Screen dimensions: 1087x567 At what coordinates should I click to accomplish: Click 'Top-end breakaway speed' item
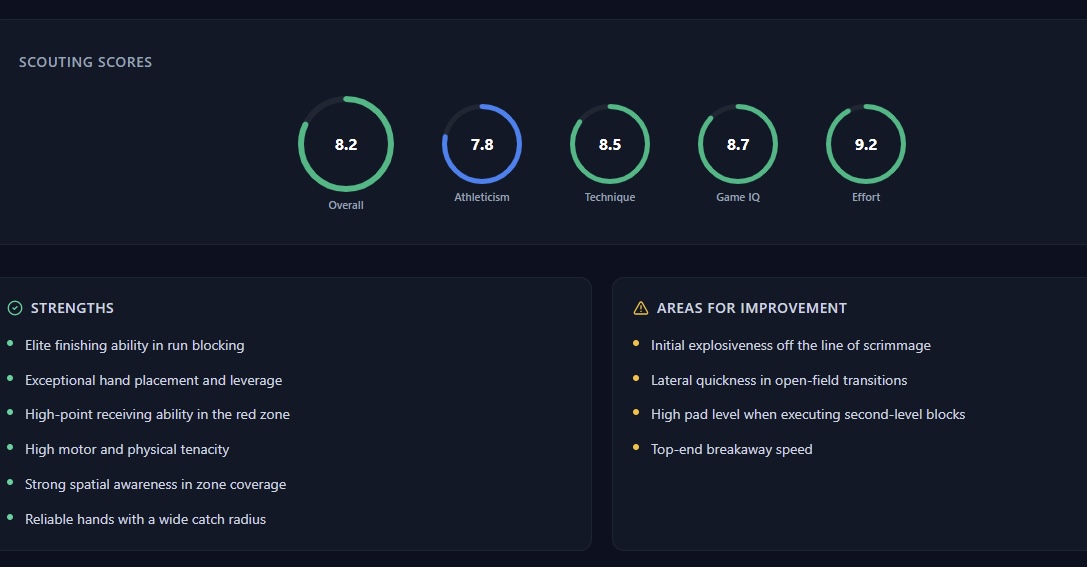731,449
